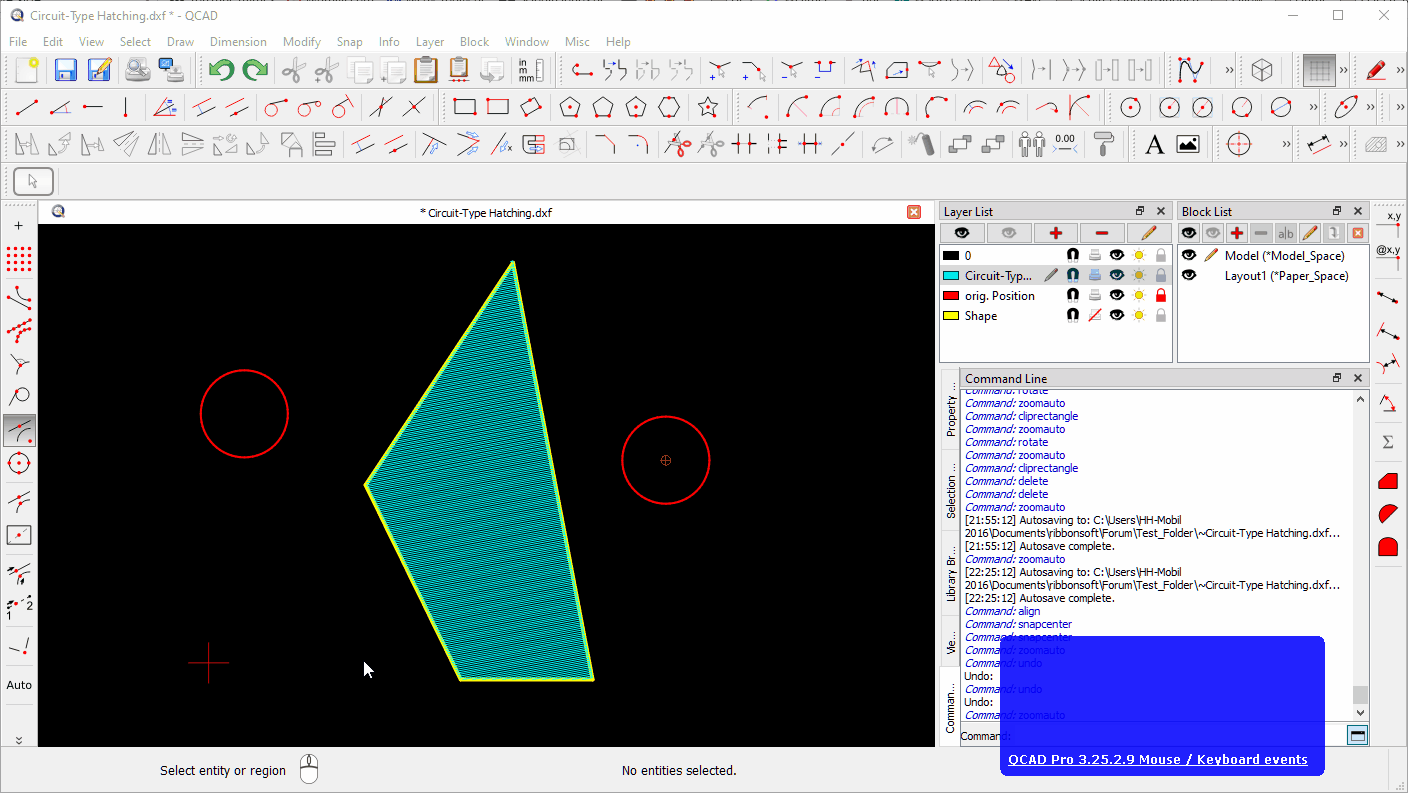Viewport: 1408px width, 793px height.
Task: Hide the Shape layer with its eye toggle
Action: tap(1117, 315)
